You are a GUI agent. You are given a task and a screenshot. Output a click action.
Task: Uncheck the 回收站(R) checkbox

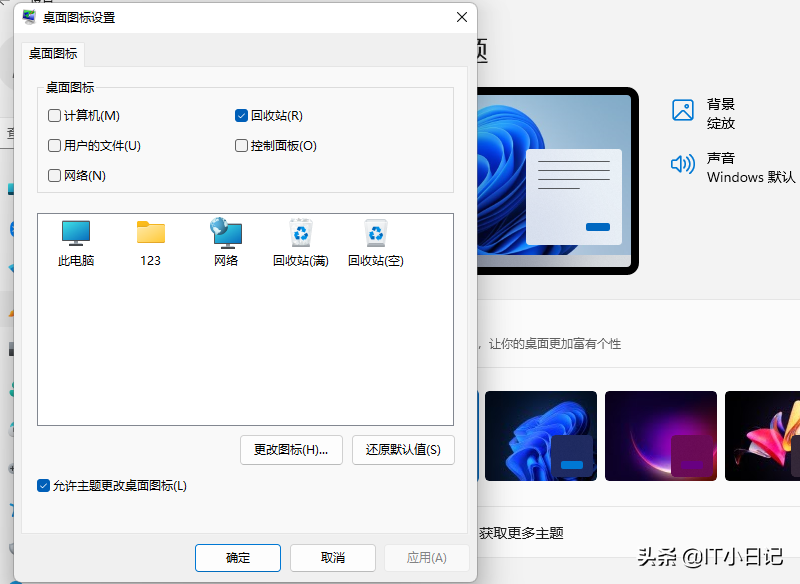241,116
